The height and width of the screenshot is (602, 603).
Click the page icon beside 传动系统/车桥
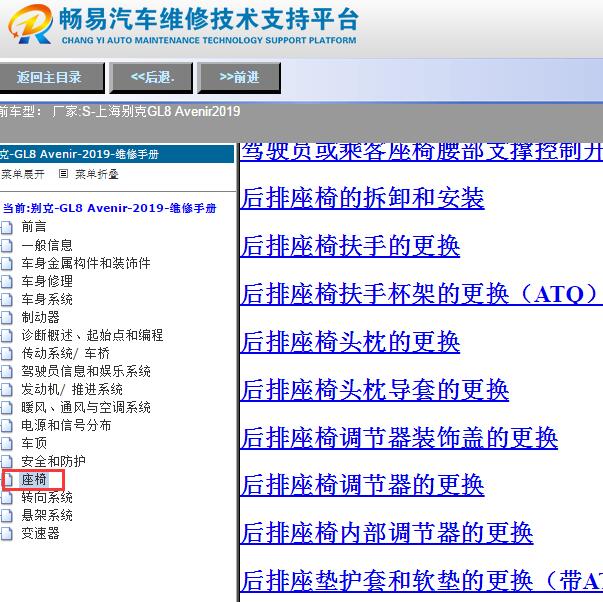[x=6, y=354]
